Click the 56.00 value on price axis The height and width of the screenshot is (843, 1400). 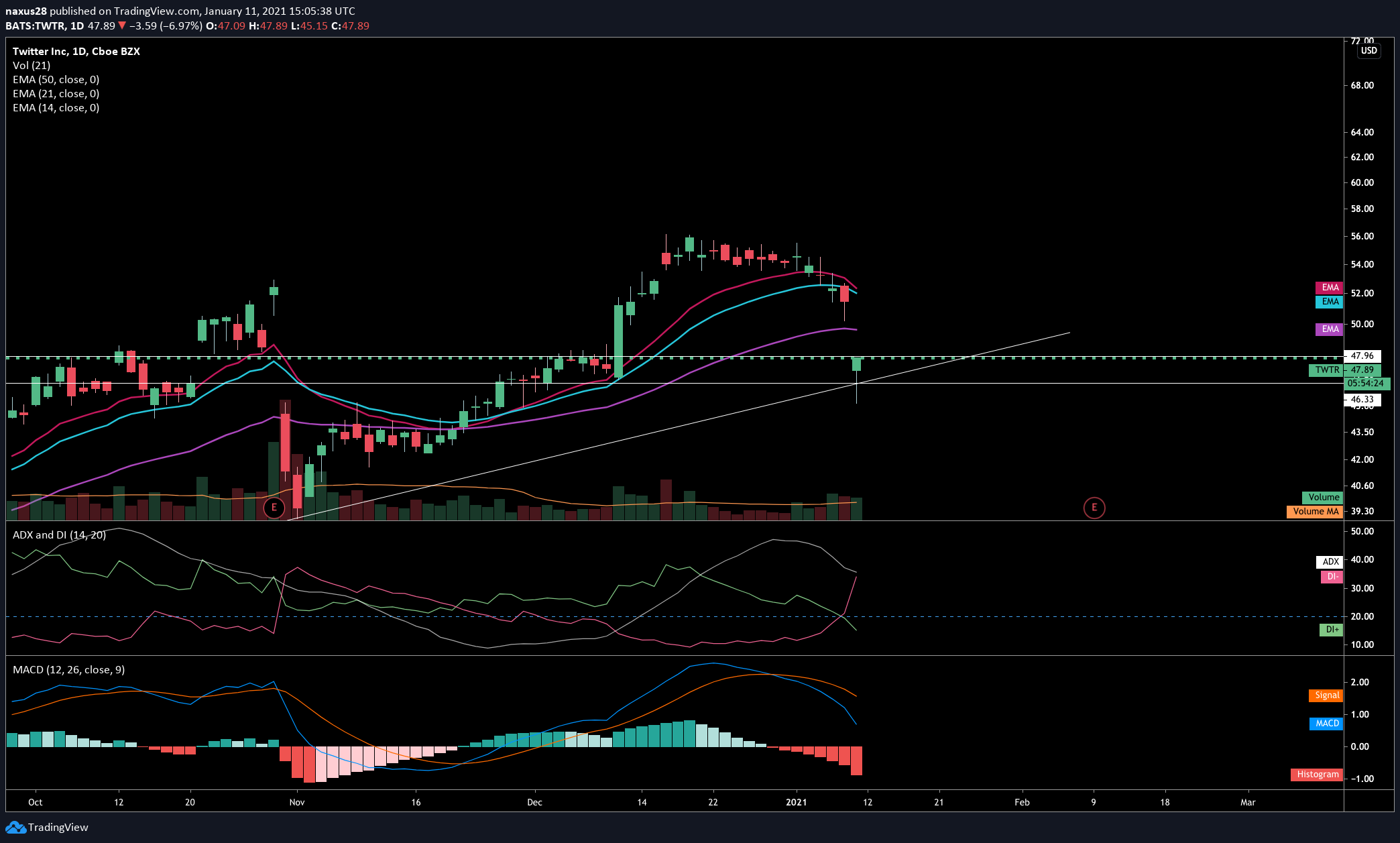[x=1362, y=236]
